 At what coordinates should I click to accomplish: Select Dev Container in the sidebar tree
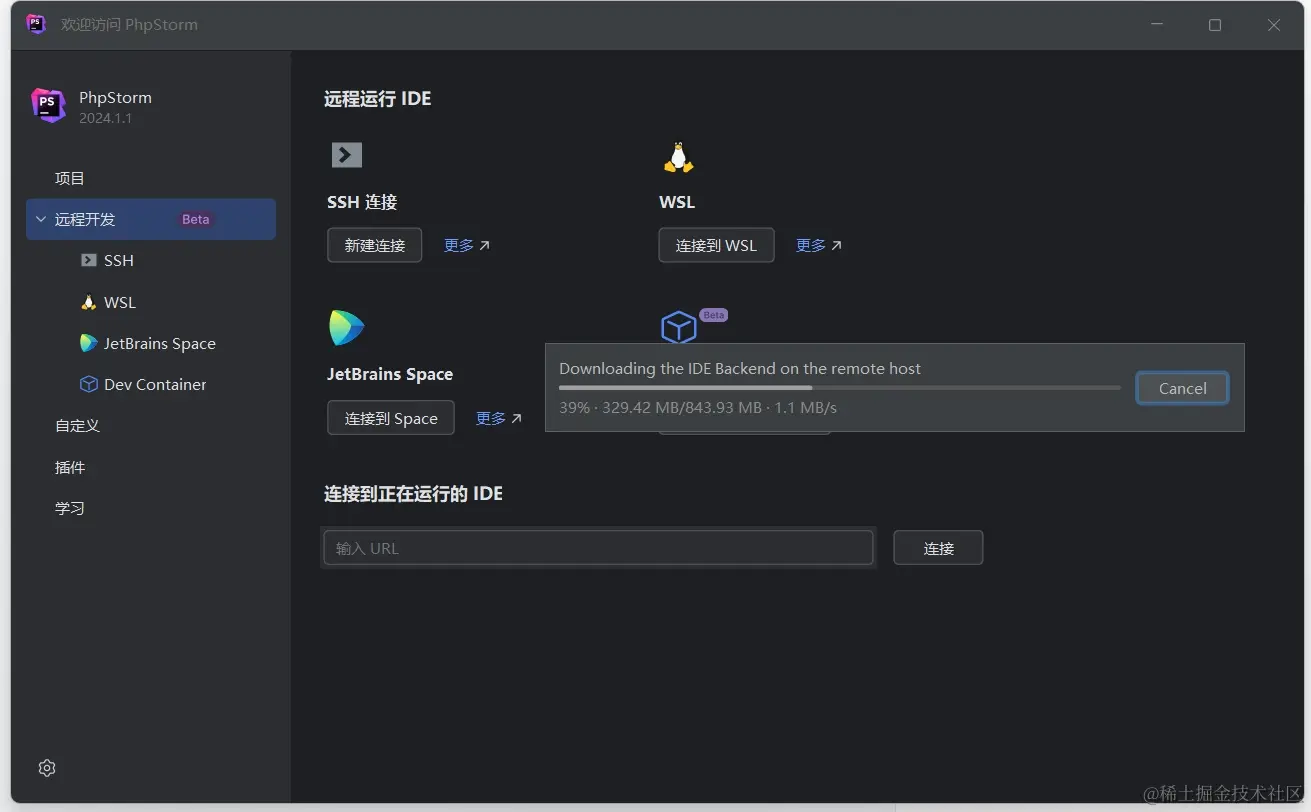click(155, 384)
